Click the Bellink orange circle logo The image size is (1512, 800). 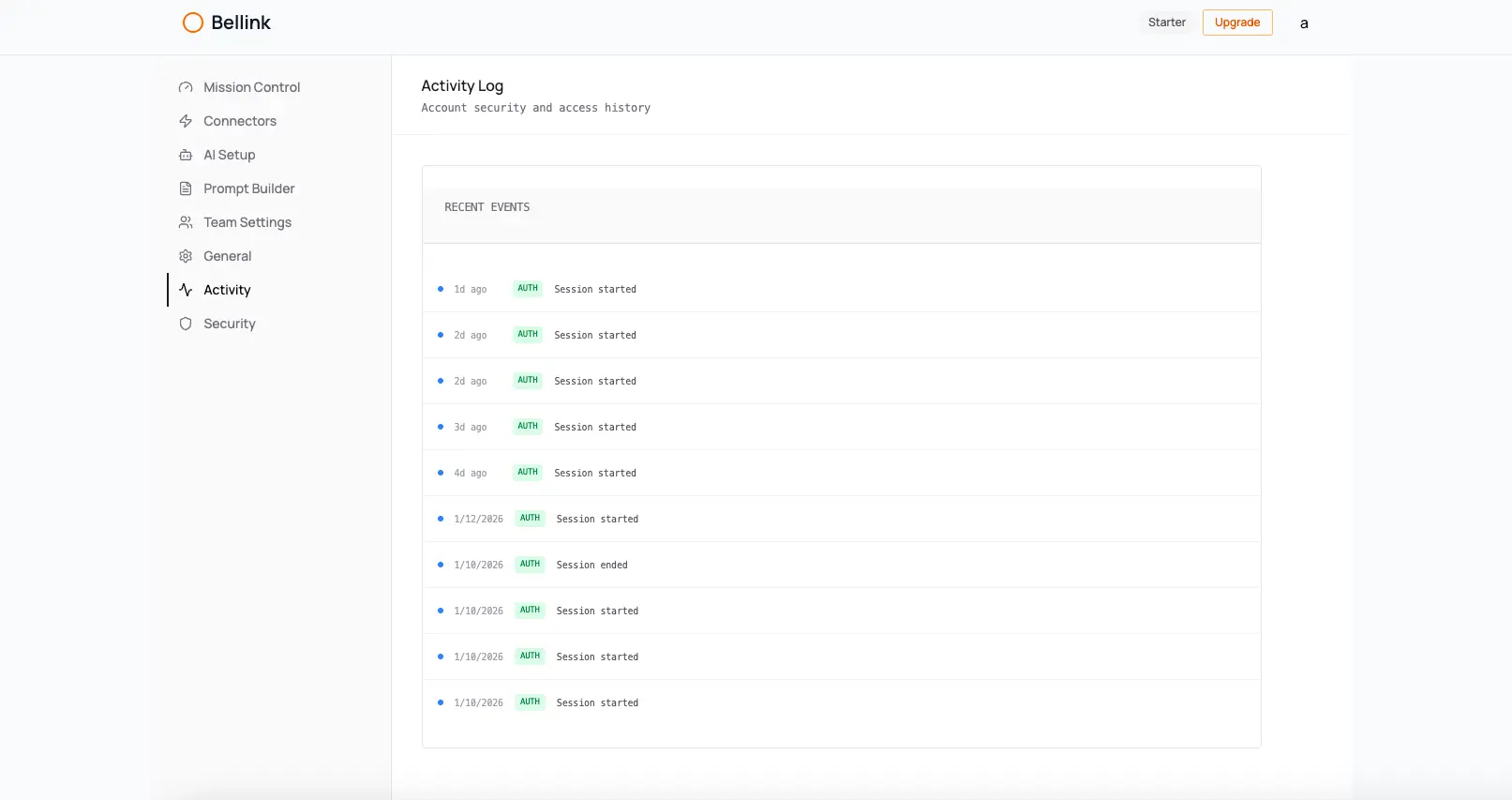[193, 23]
